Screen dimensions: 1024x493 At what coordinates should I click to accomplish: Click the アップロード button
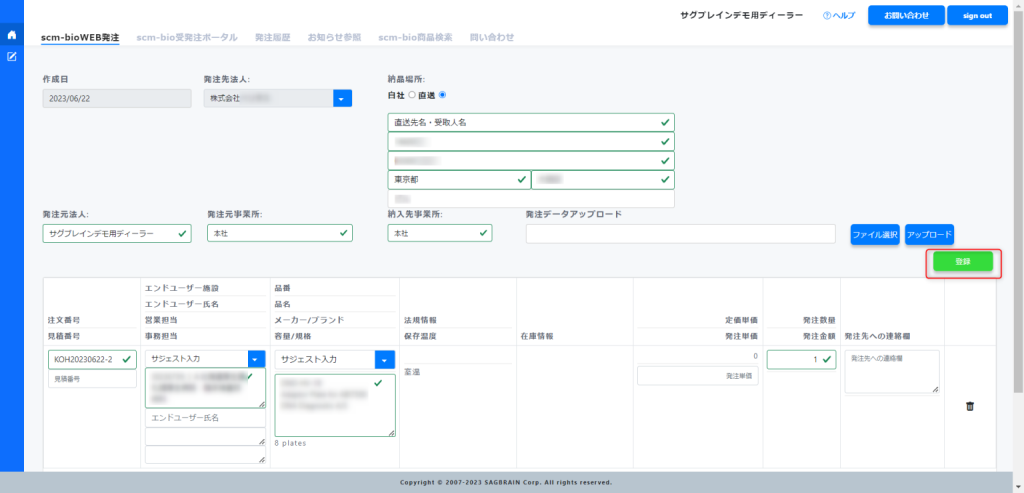click(929, 234)
